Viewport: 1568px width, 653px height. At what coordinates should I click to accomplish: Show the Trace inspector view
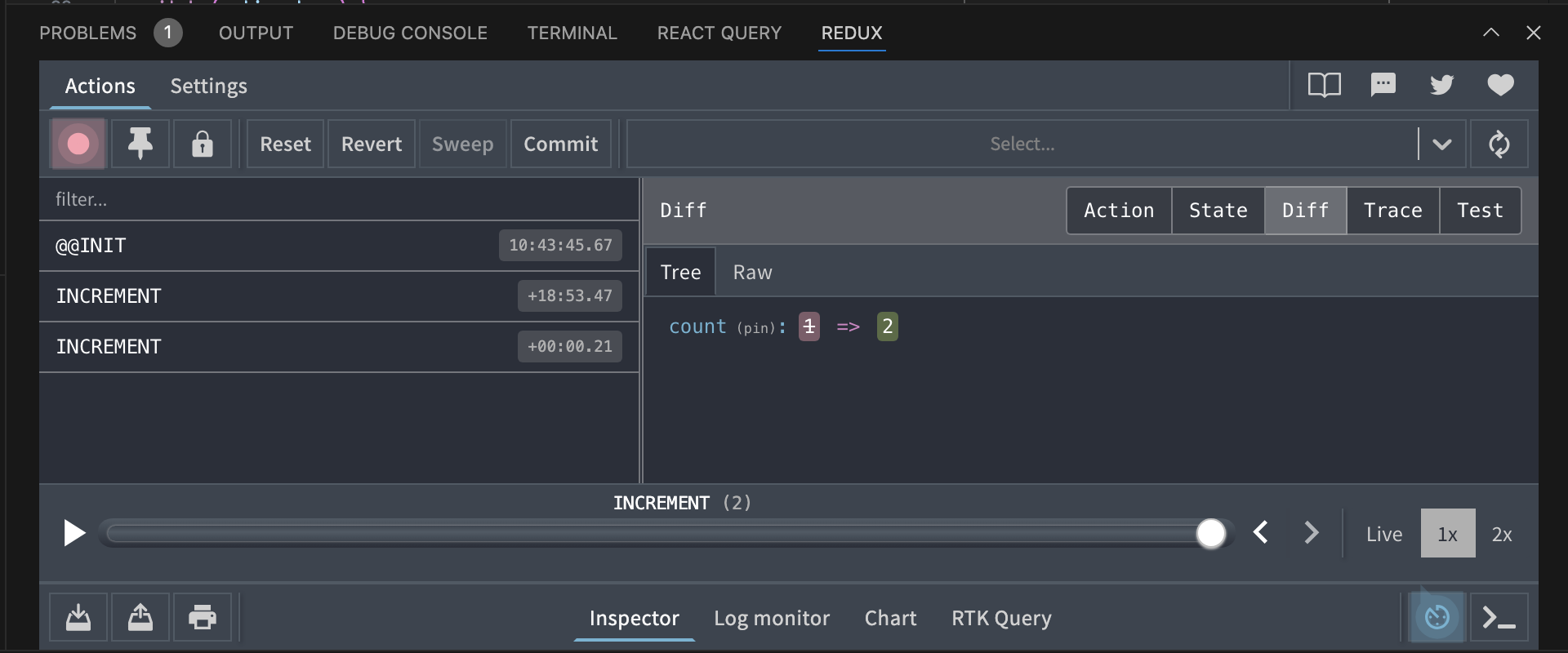click(1392, 211)
